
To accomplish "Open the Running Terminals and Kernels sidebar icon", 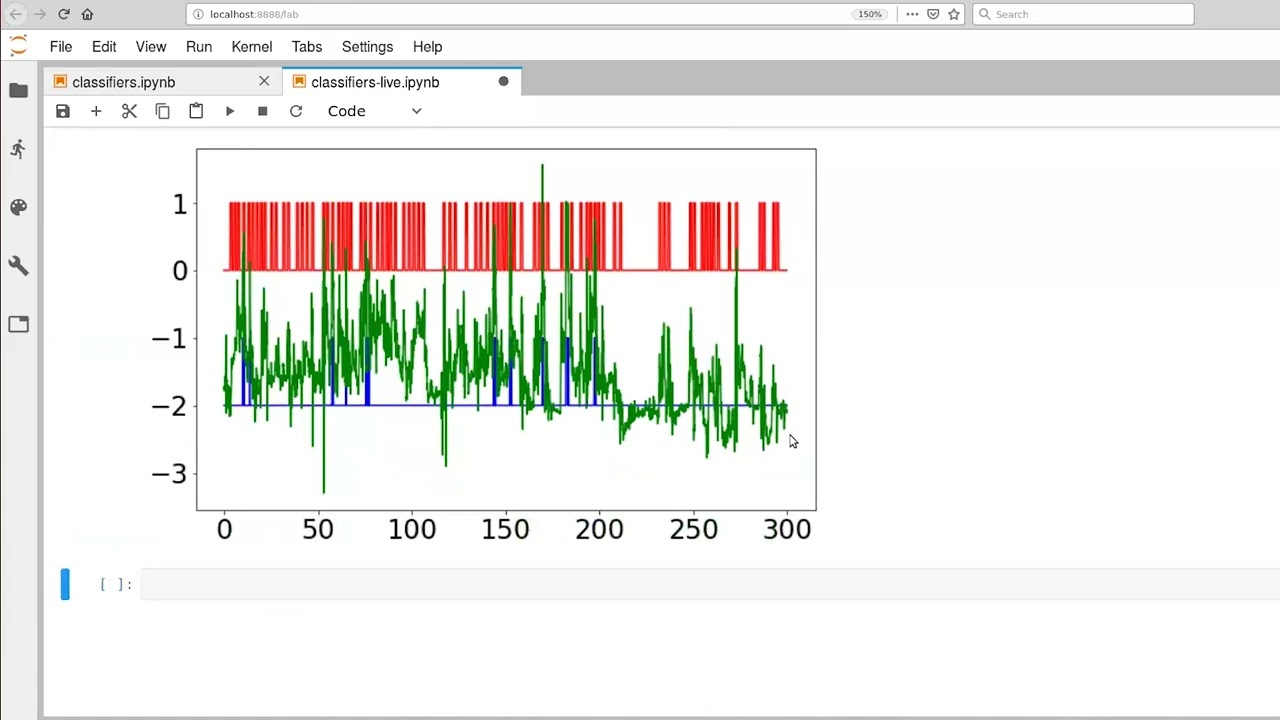I will coord(18,149).
